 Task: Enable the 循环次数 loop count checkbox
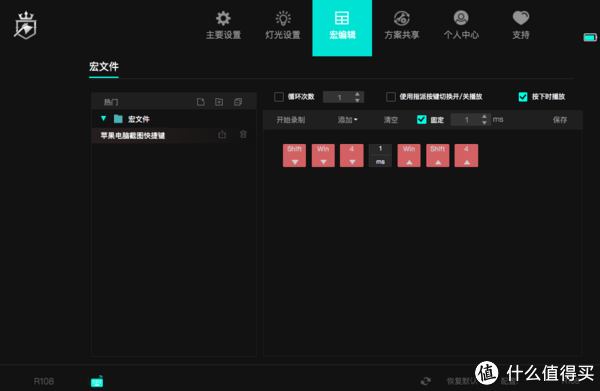tap(279, 97)
